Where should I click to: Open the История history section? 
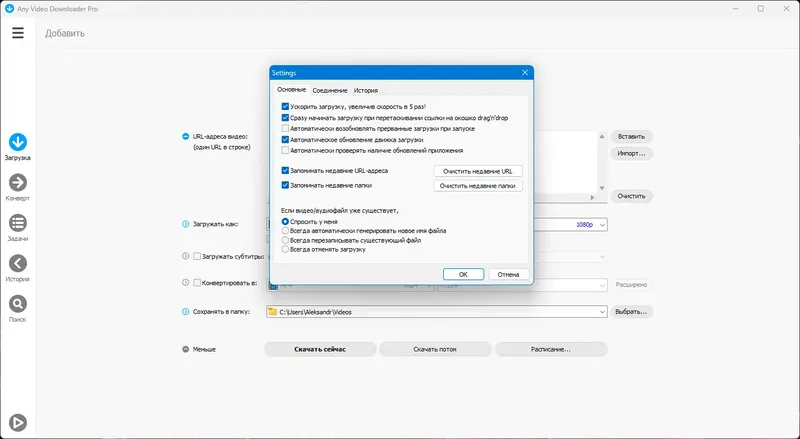pos(18,268)
